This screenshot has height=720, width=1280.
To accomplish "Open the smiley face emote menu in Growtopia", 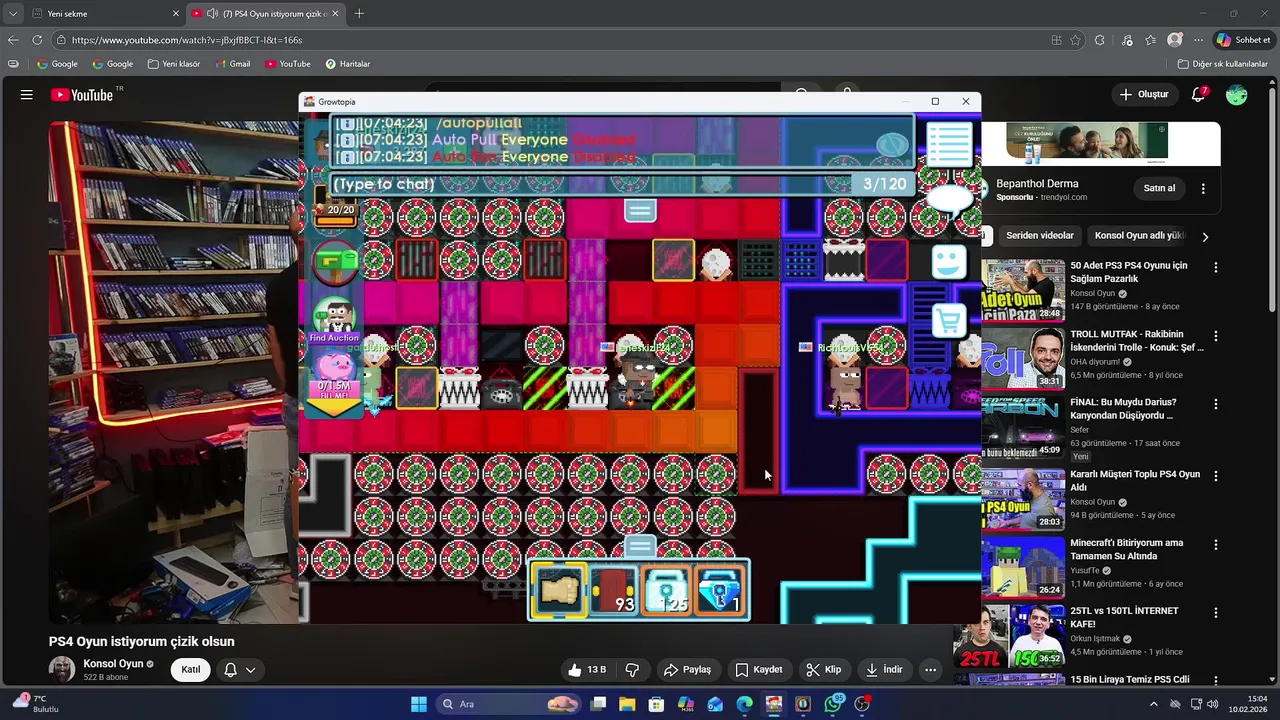I will (948, 262).
